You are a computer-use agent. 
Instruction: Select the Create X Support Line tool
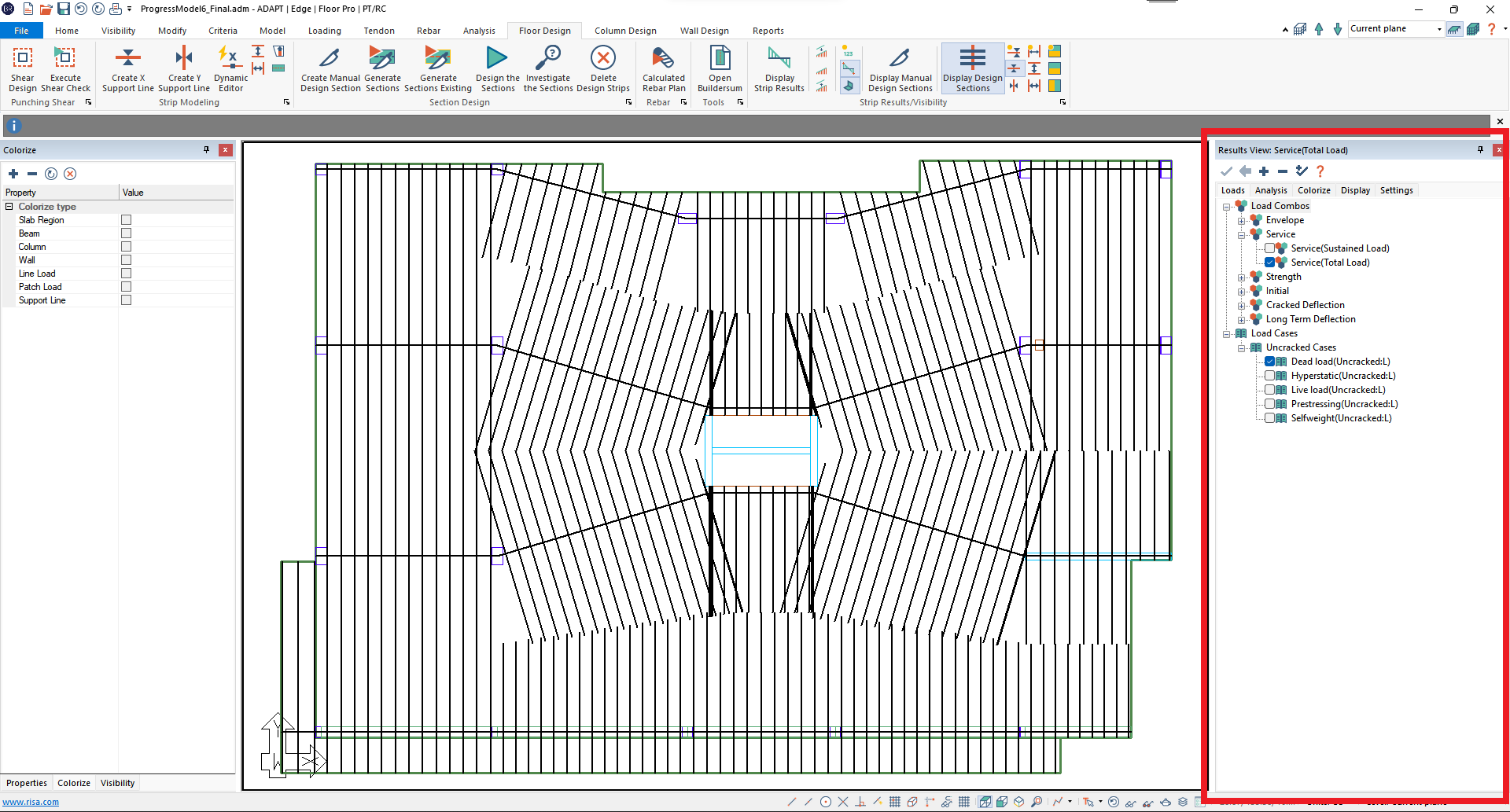pos(127,59)
